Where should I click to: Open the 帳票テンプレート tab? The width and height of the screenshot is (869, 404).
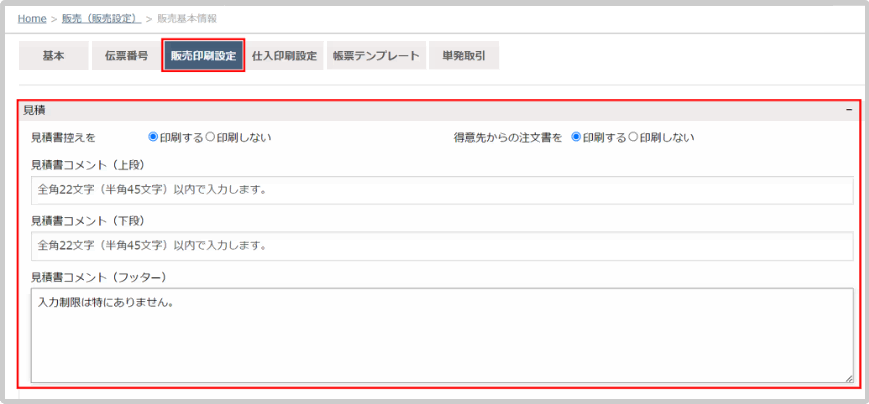pyautogui.click(x=376, y=56)
